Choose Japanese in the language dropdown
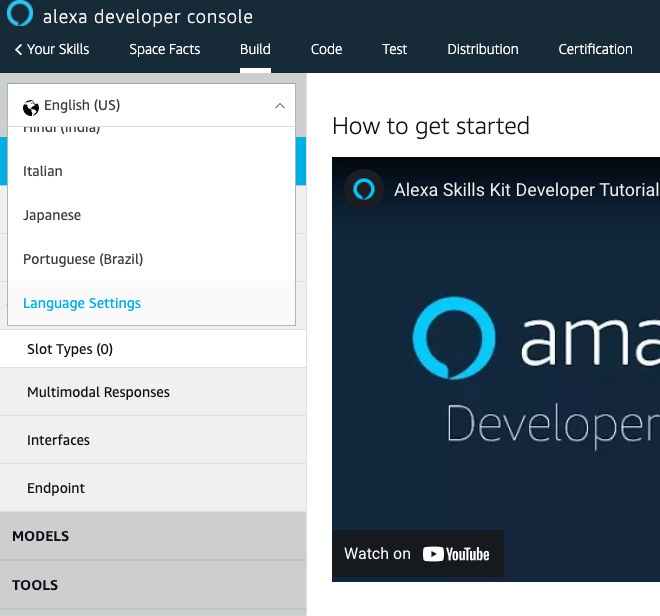The height and width of the screenshot is (616, 660). (52, 215)
